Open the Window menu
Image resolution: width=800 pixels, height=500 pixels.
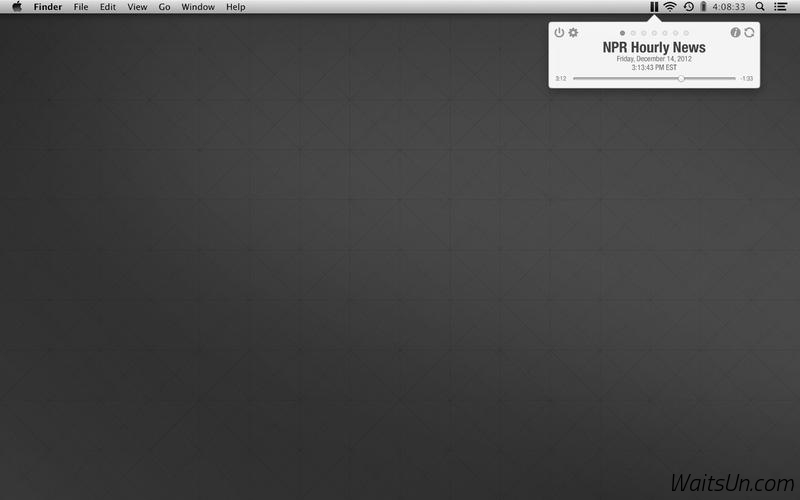pyautogui.click(x=198, y=7)
